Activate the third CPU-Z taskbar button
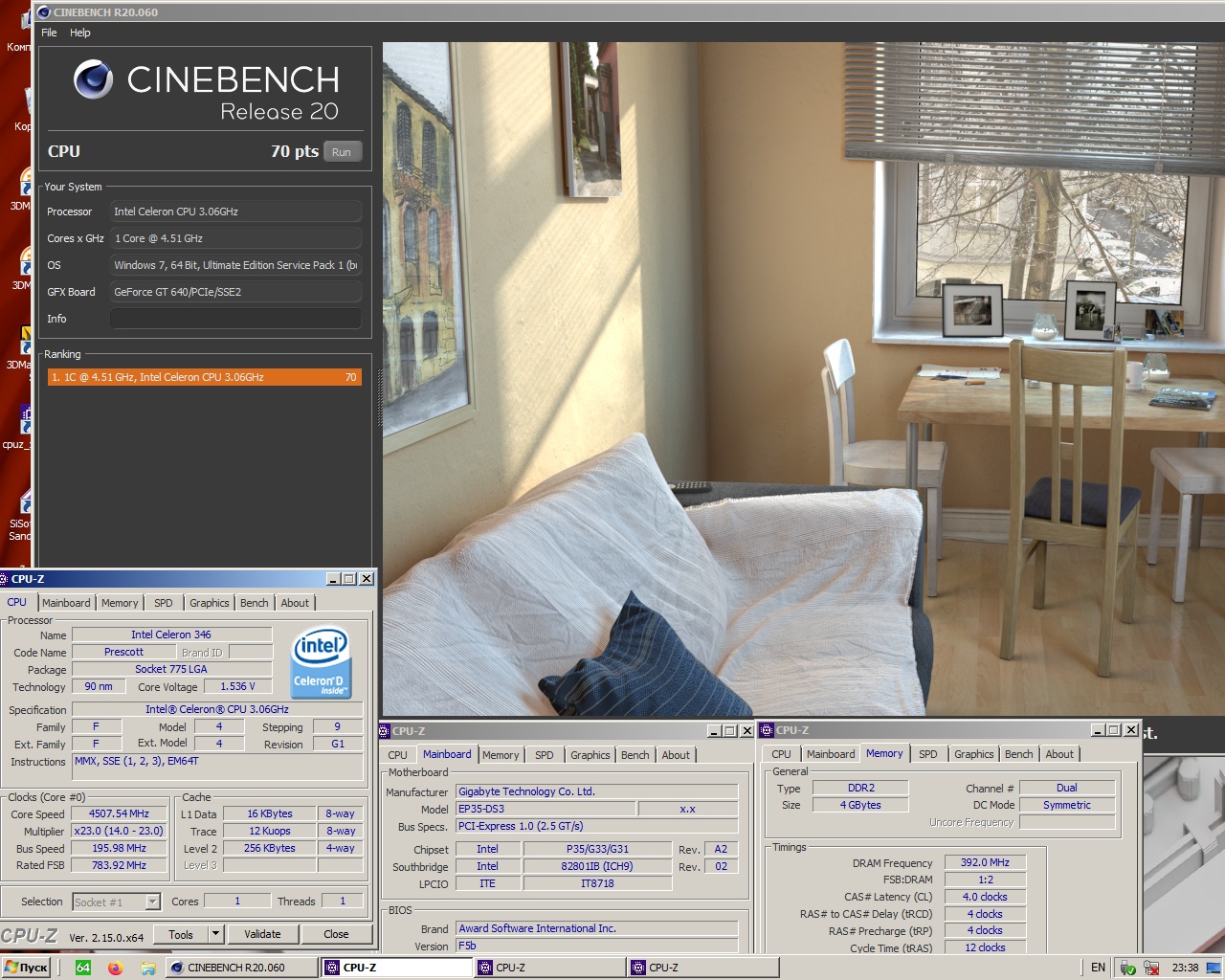Viewport: 1225px width, 980px height. point(702,968)
